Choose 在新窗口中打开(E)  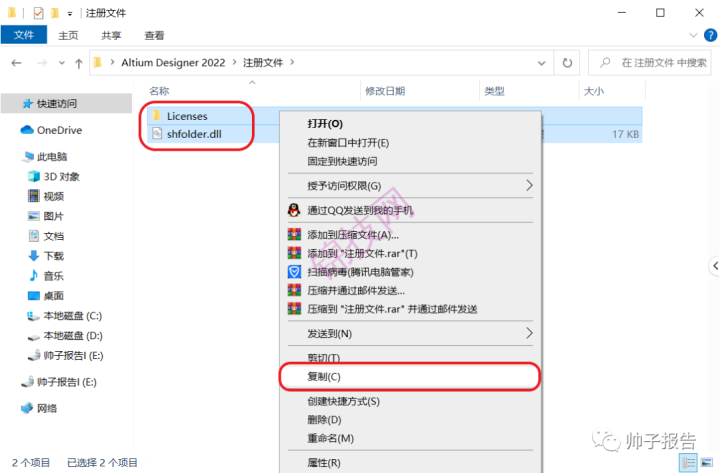[411, 143]
